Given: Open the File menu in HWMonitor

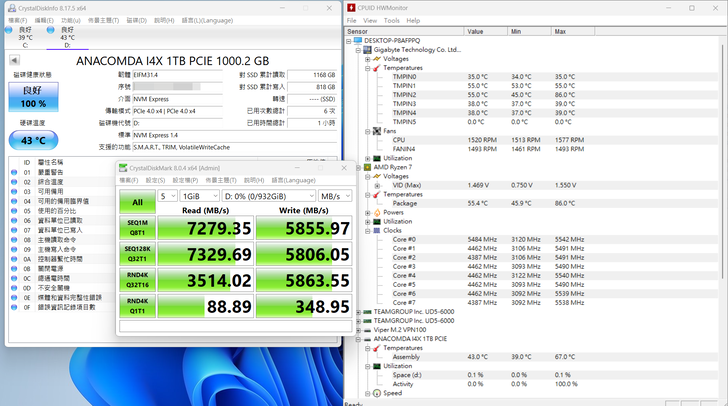Looking at the screenshot, I should point(352,20).
